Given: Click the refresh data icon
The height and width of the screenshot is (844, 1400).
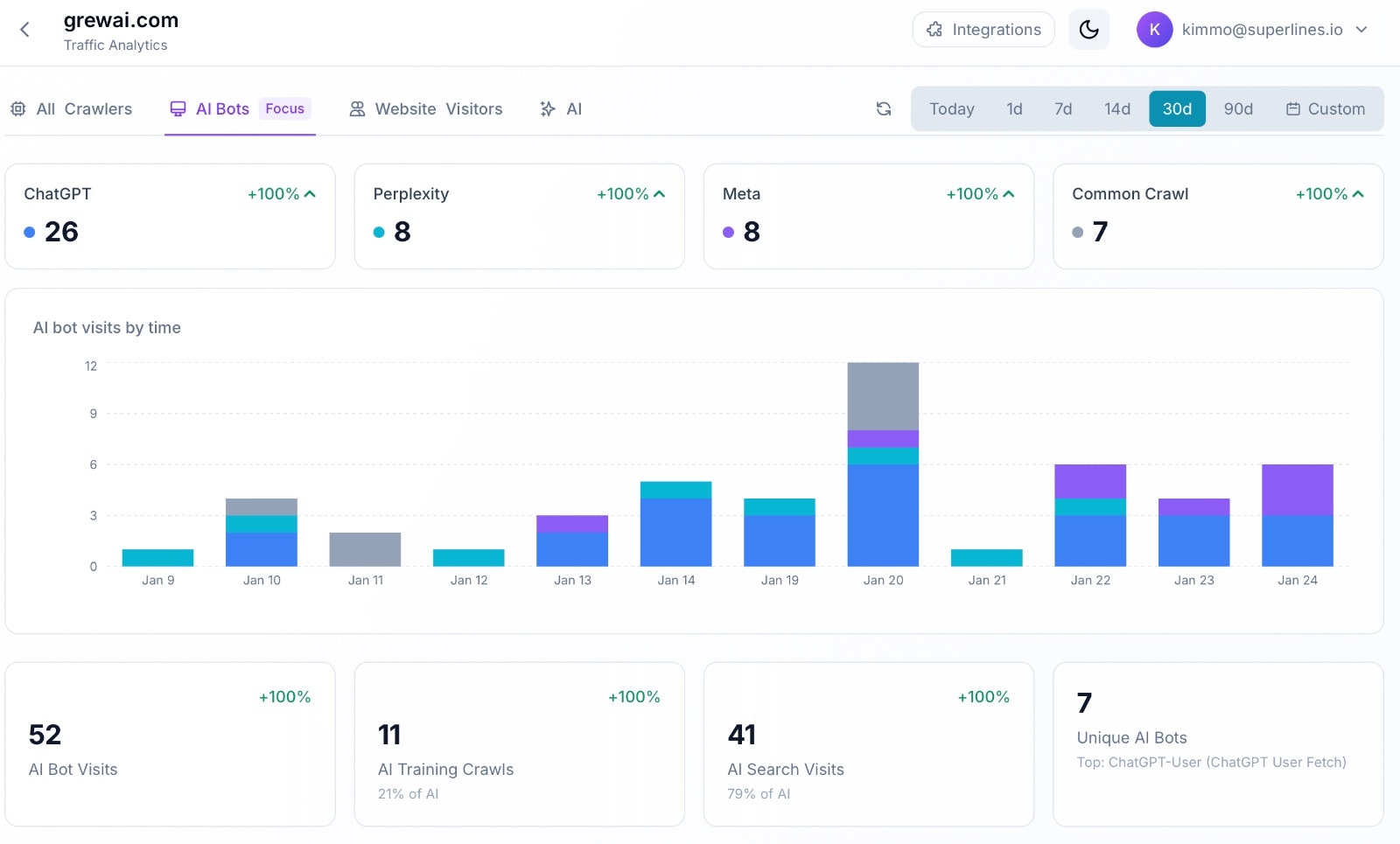Looking at the screenshot, I should coord(883,108).
